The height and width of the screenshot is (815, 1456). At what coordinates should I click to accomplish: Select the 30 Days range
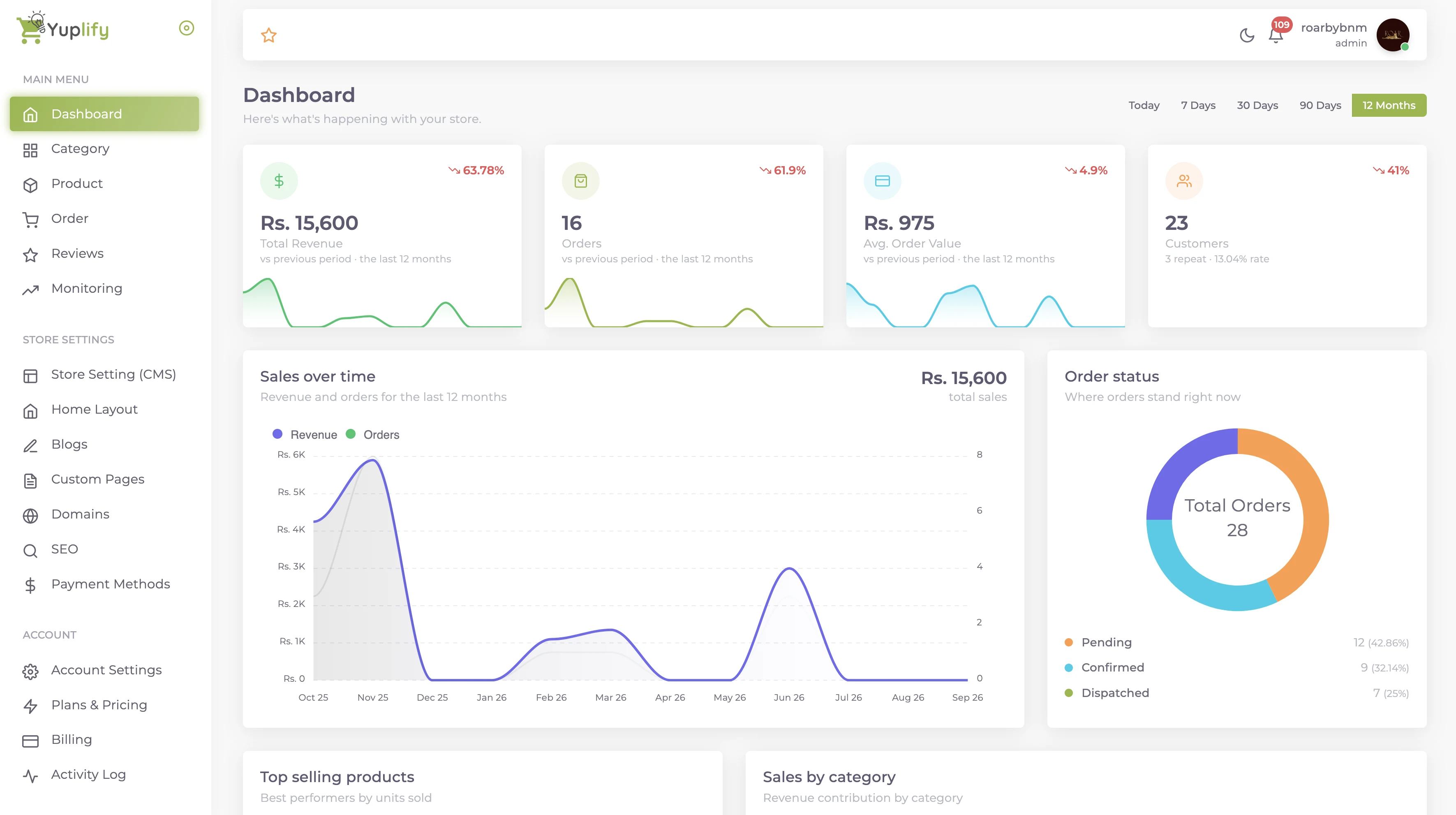tap(1257, 105)
